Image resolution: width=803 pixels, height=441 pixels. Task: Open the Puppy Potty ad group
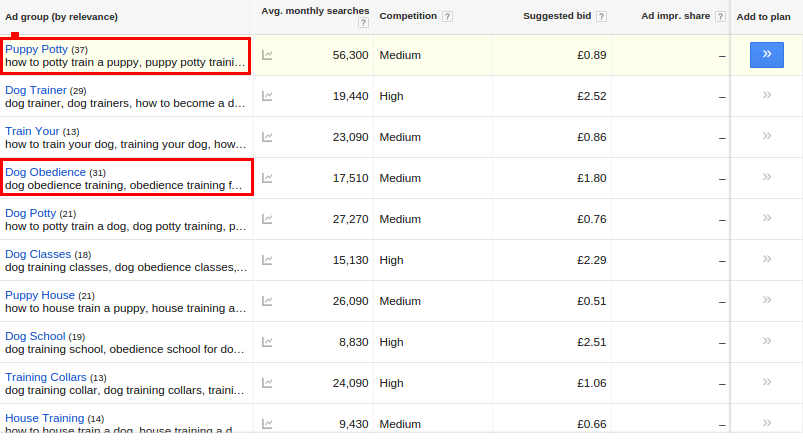[x=36, y=49]
